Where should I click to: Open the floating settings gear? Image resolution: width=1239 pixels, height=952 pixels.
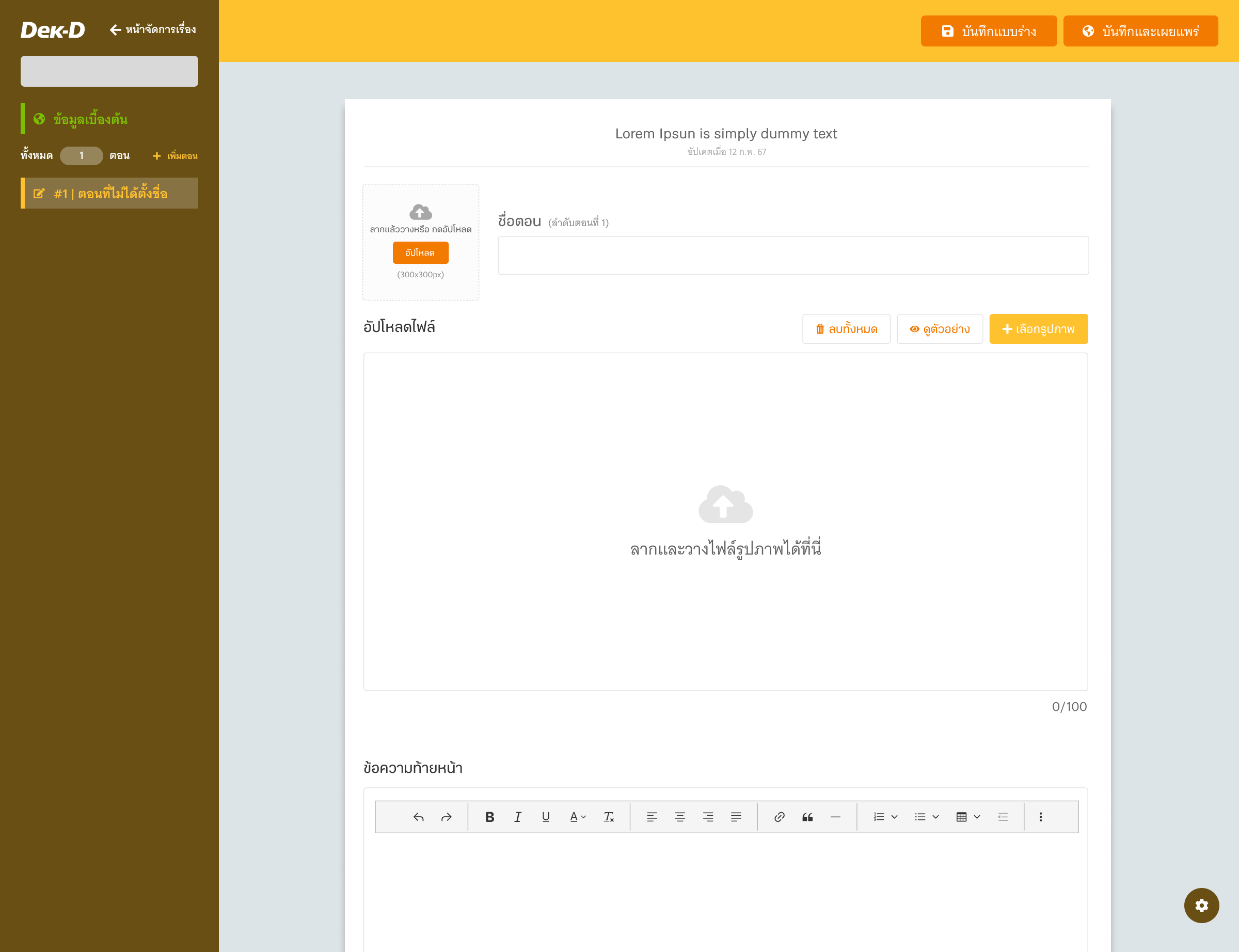(x=1201, y=905)
